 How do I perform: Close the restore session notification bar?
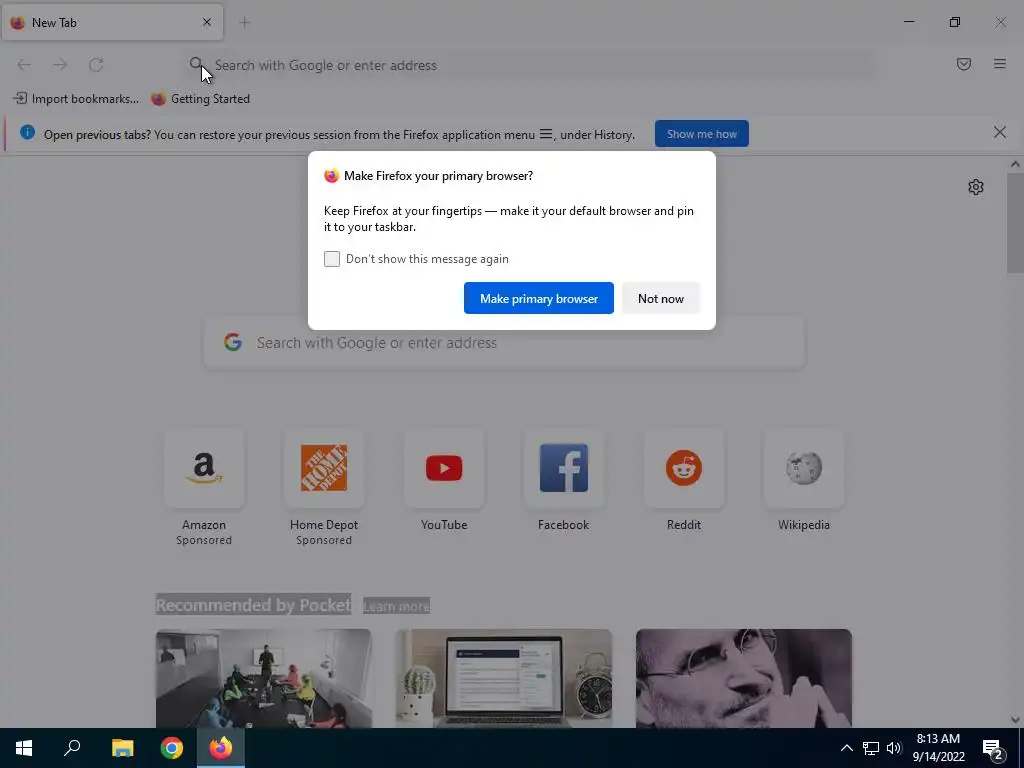999,133
